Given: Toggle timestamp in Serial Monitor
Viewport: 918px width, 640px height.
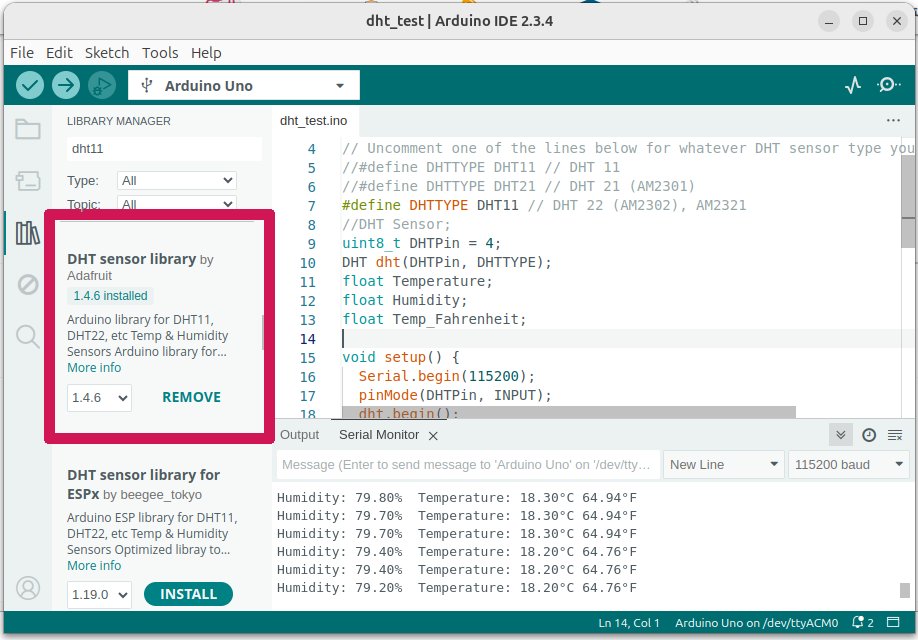Looking at the screenshot, I should pyautogui.click(x=869, y=434).
